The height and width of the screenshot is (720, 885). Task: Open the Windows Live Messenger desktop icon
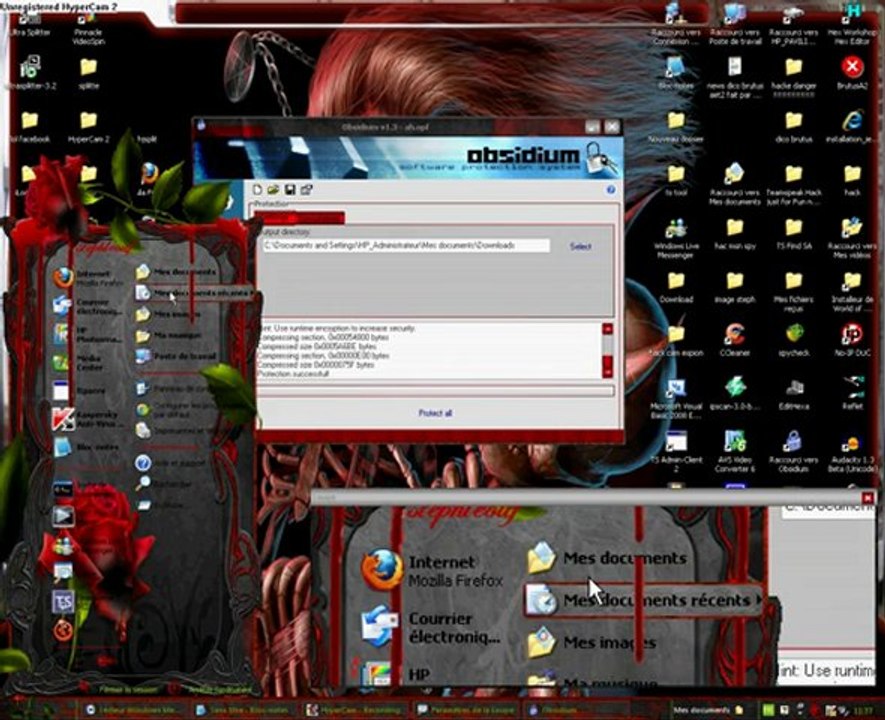[x=676, y=239]
